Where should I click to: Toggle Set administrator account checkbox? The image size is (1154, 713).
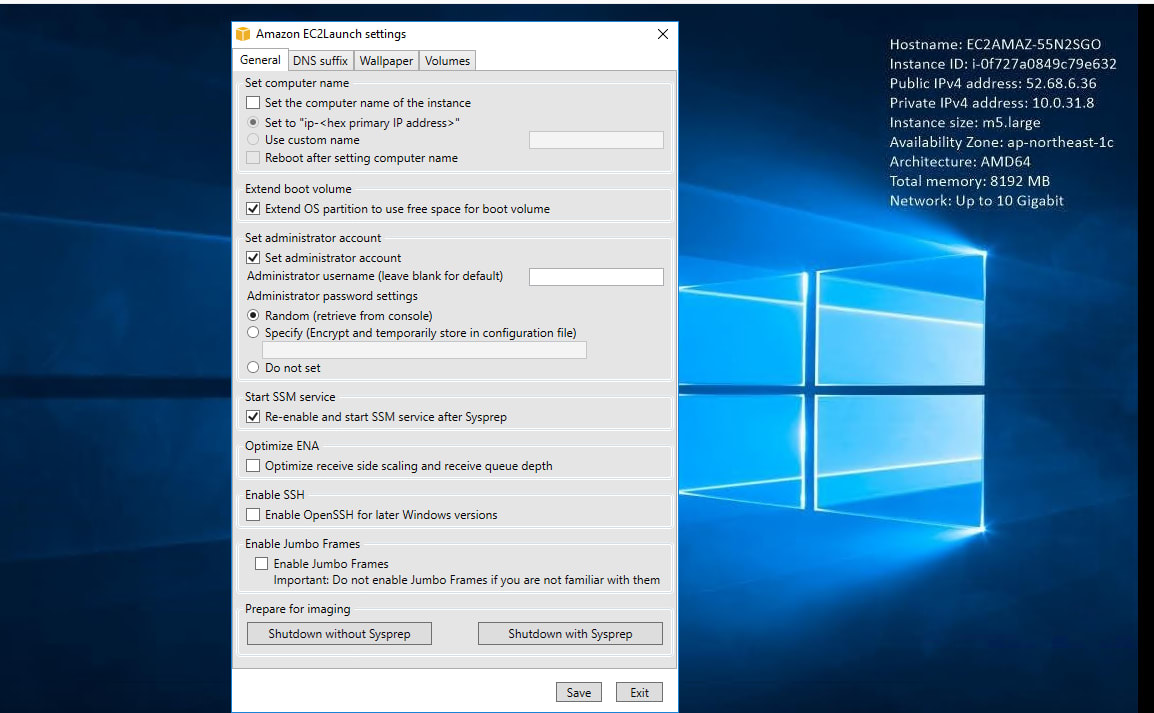(253, 258)
